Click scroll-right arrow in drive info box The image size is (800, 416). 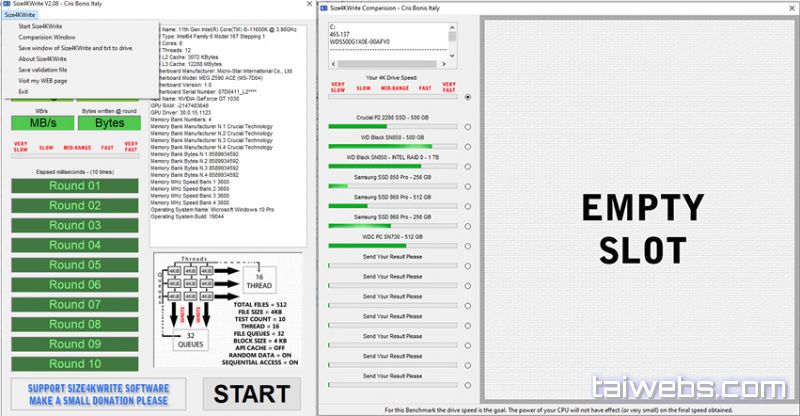pyautogui.click(x=442, y=63)
